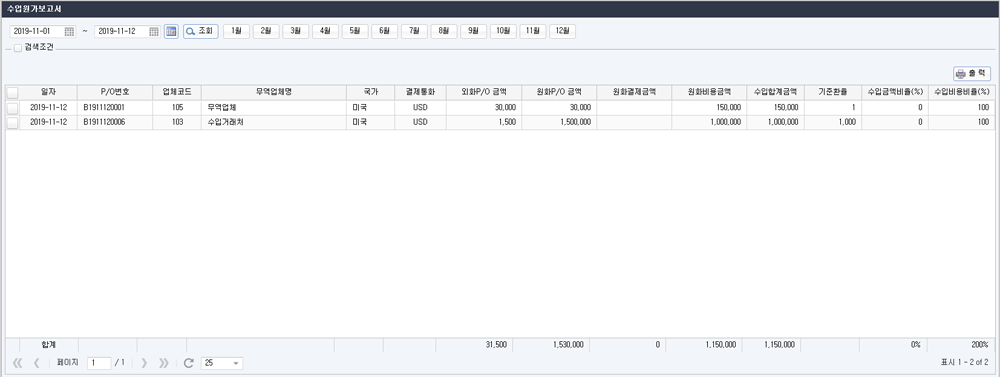Click the 1,500,000 원화P/O amount cell
This screenshot has height=377, width=1000.
[x=559, y=122]
